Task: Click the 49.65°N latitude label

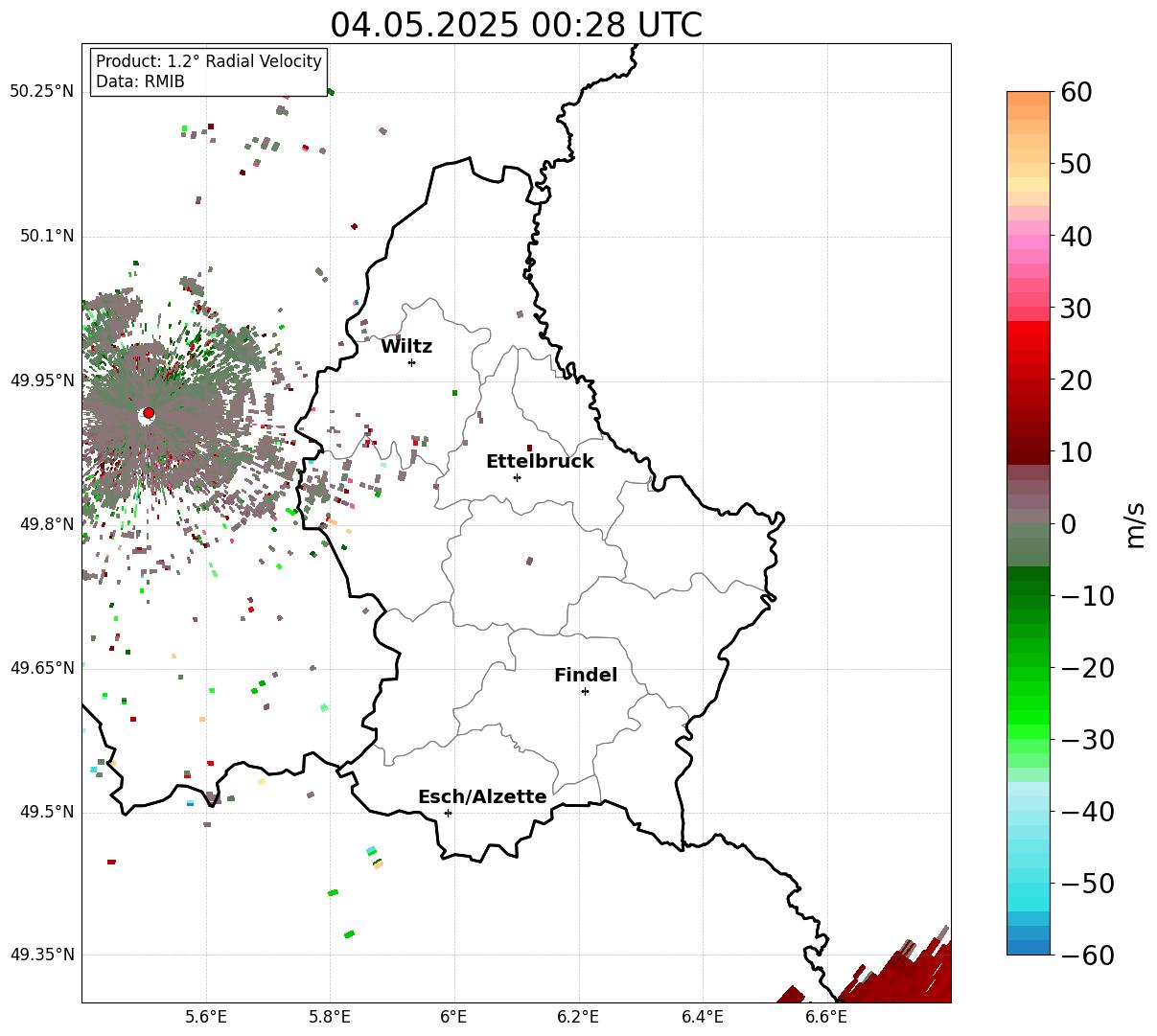Action: [x=42, y=668]
